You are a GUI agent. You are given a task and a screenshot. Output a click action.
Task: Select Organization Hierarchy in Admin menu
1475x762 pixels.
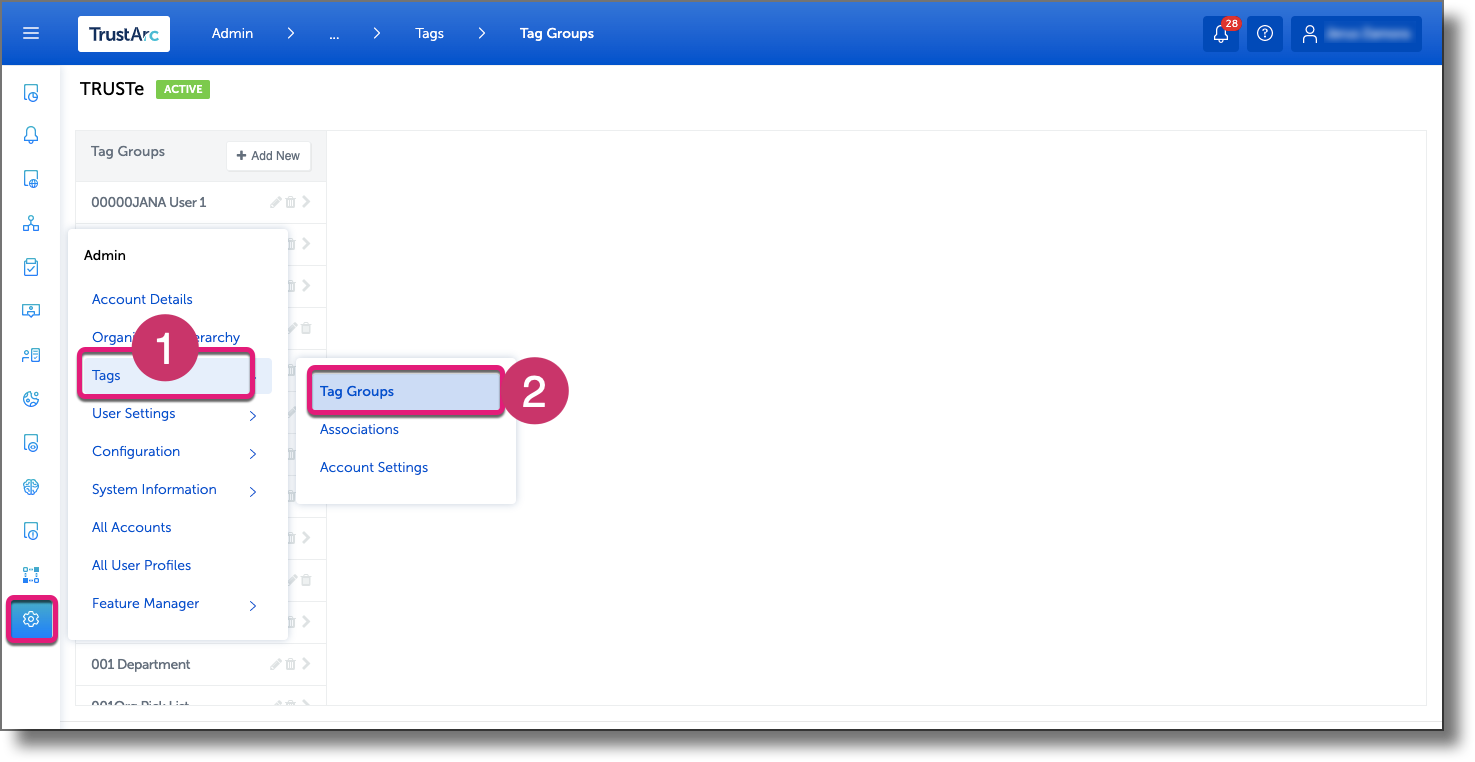(166, 337)
